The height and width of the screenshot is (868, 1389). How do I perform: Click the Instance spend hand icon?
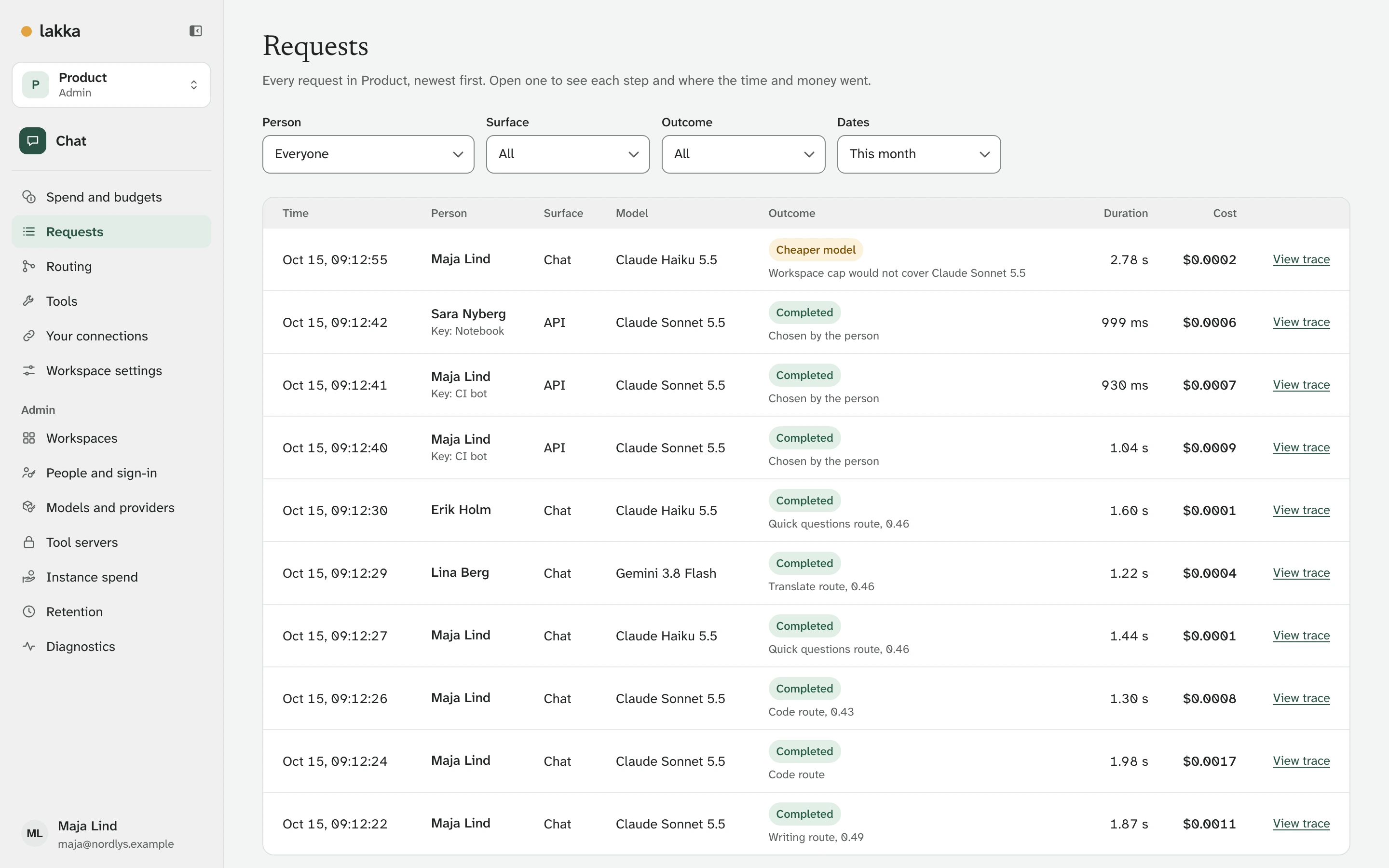(x=29, y=577)
